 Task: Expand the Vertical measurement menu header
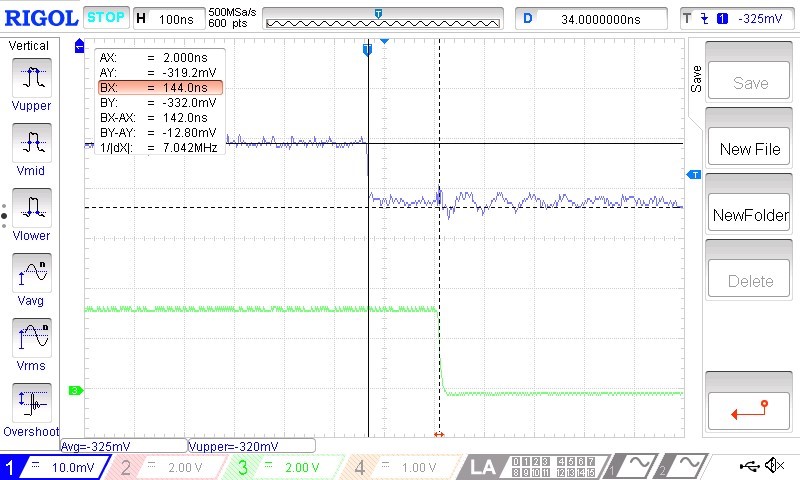point(30,46)
